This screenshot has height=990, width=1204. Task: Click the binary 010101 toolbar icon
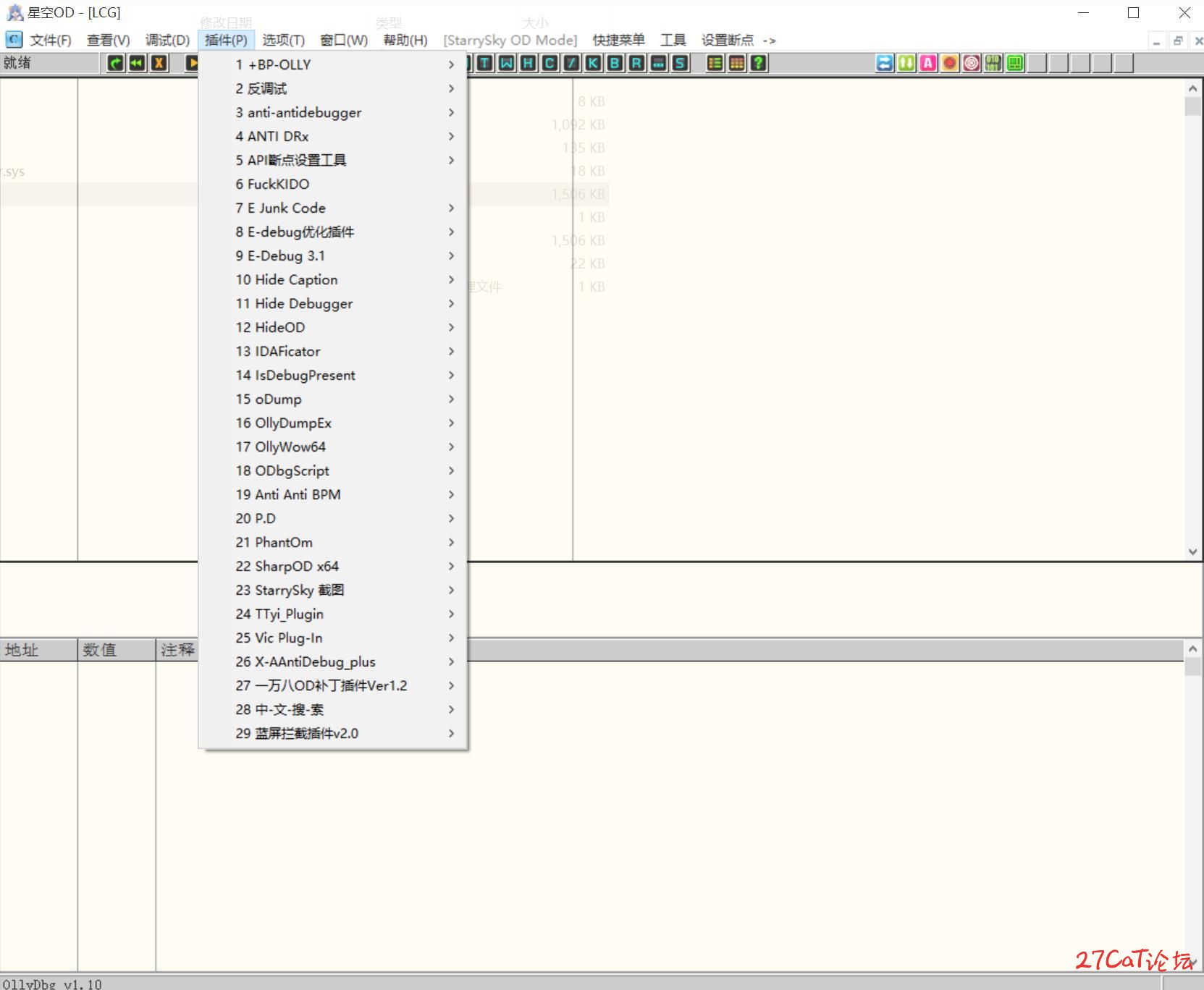coord(993,63)
